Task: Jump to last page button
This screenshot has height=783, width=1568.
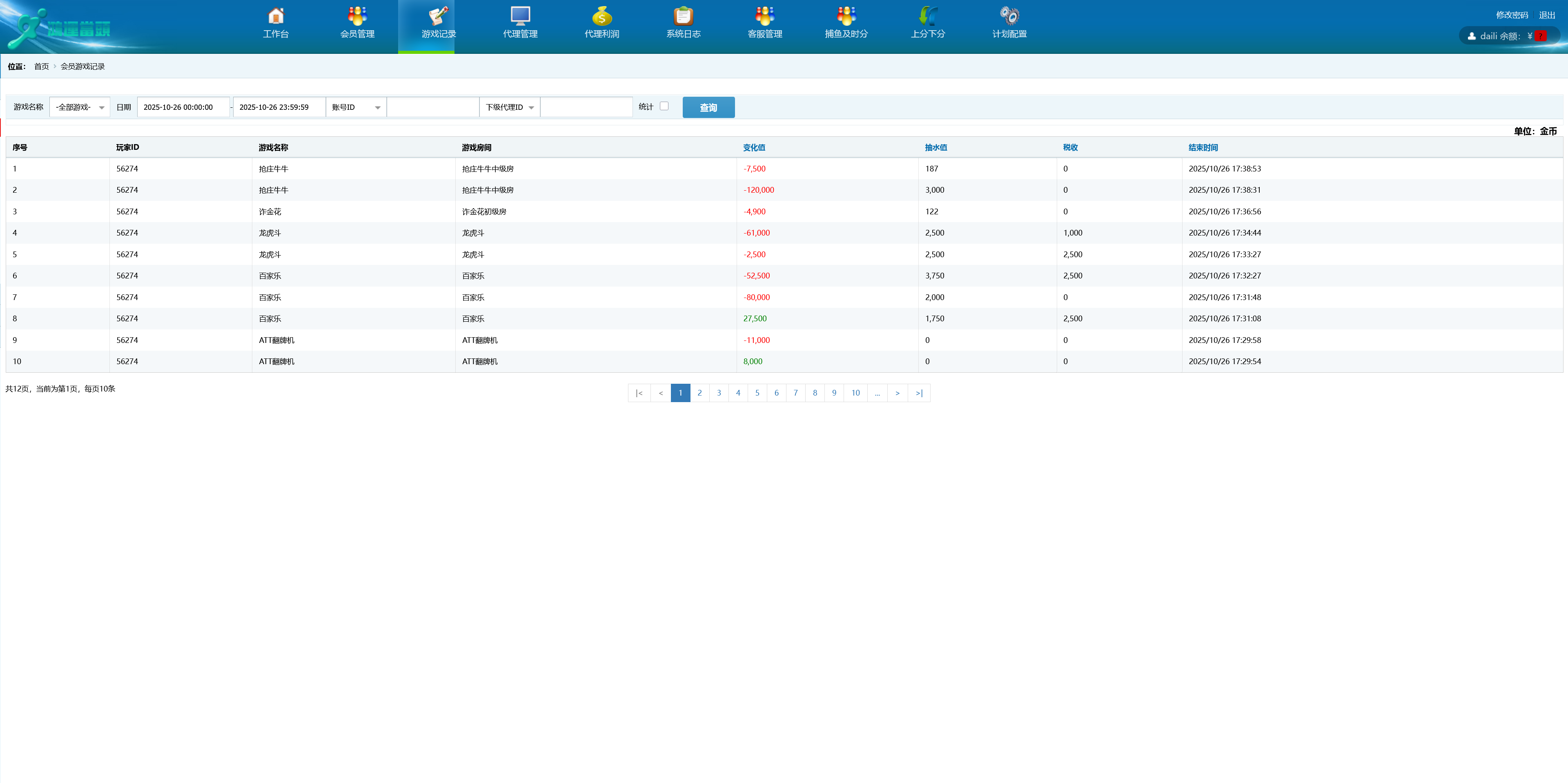Action: [x=919, y=393]
